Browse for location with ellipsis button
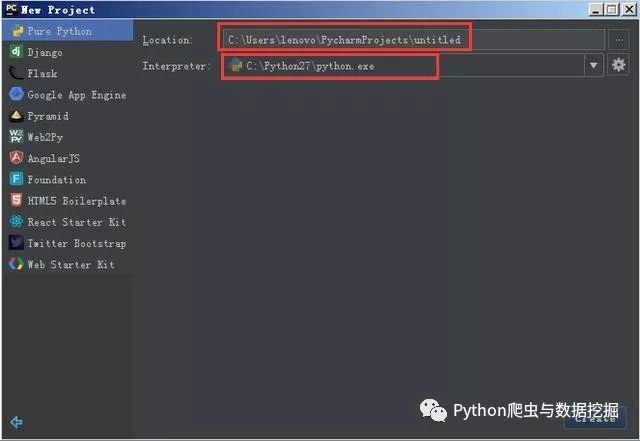The height and width of the screenshot is (441, 640). pyautogui.click(x=619, y=40)
